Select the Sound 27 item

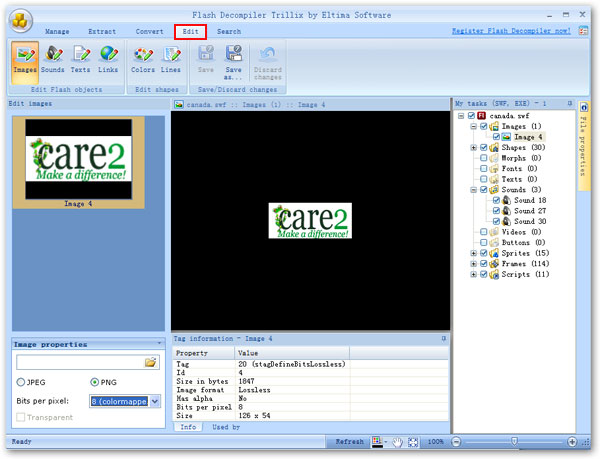coord(530,211)
